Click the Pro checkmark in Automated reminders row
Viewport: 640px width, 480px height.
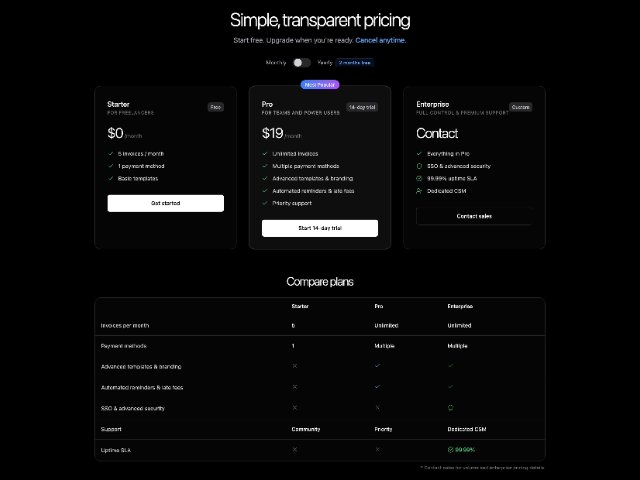pos(378,387)
